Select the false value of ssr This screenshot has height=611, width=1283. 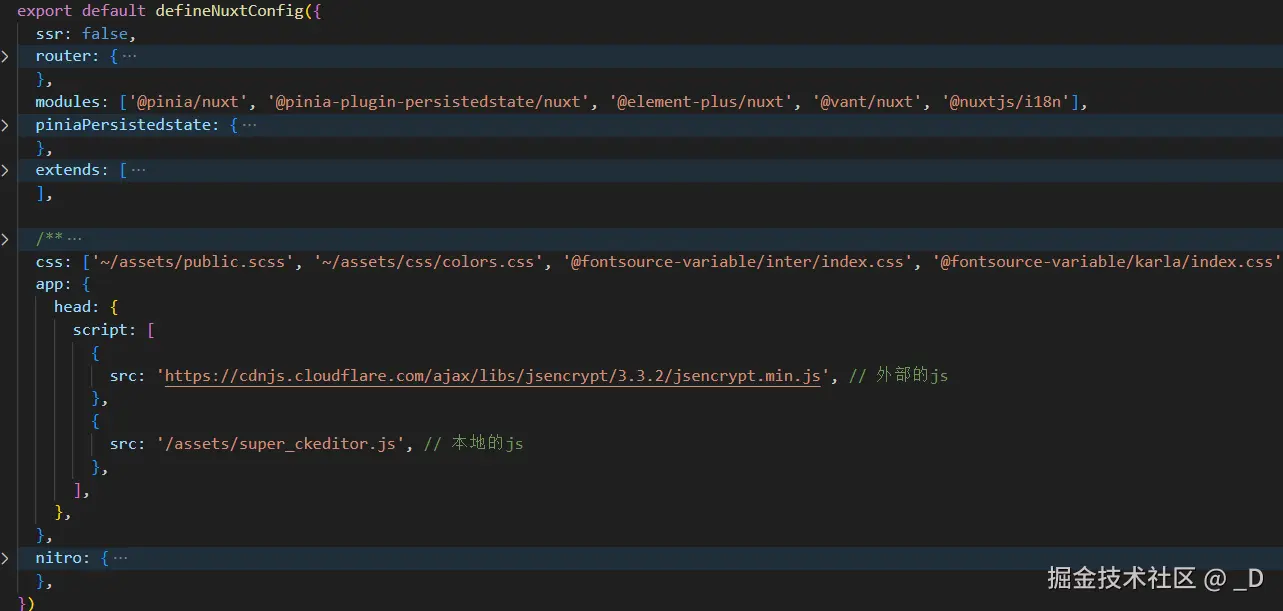(105, 33)
